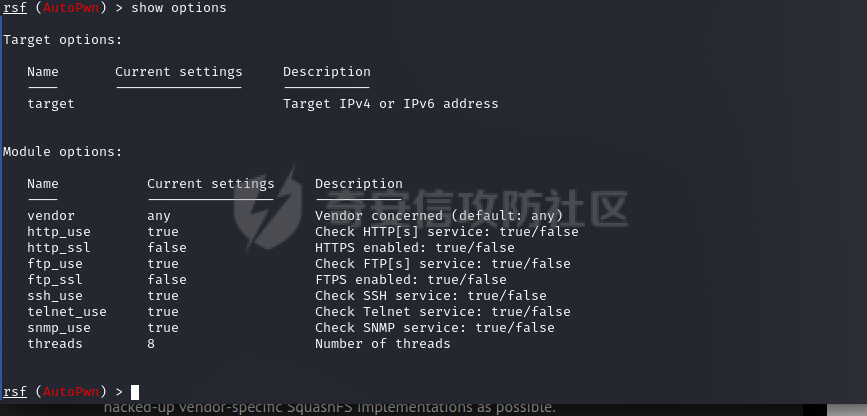The height and width of the screenshot is (416, 867).
Task: Click the lightning bolt watermark logo
Action: click(x=268, y=209)
